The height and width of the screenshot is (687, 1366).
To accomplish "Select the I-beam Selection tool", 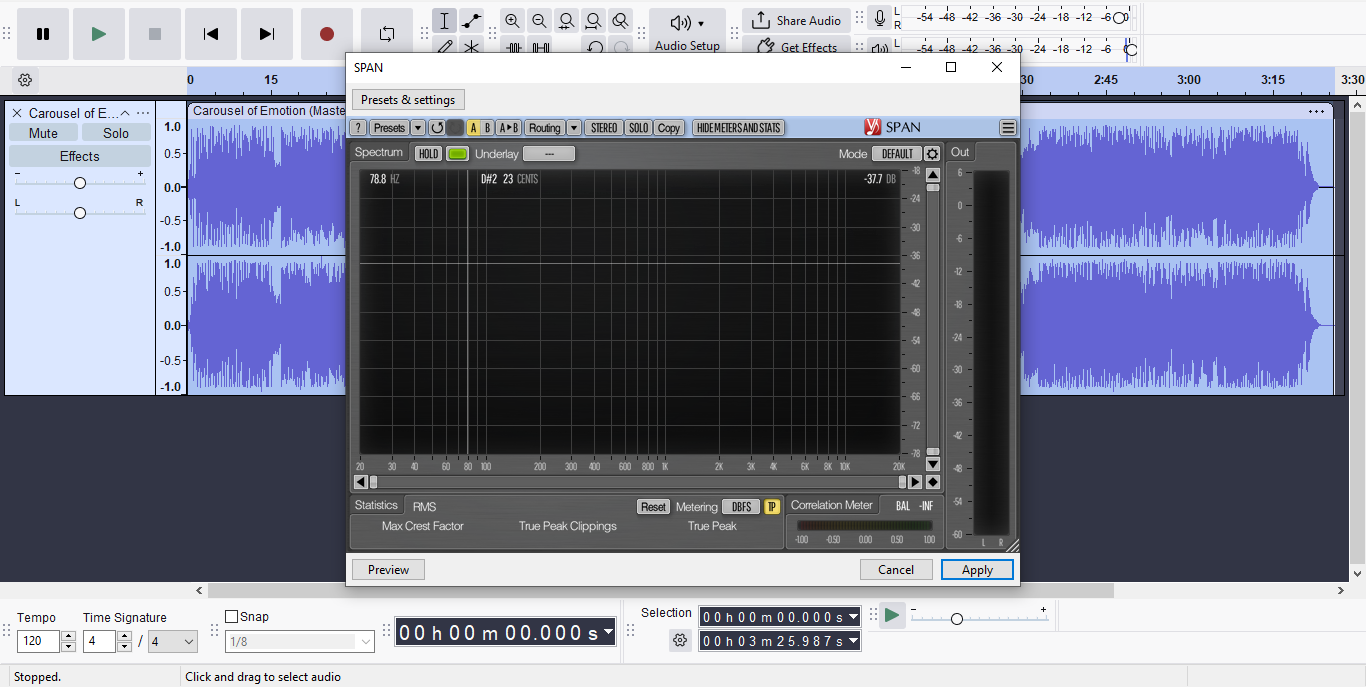I will click(x=445, y=21).
